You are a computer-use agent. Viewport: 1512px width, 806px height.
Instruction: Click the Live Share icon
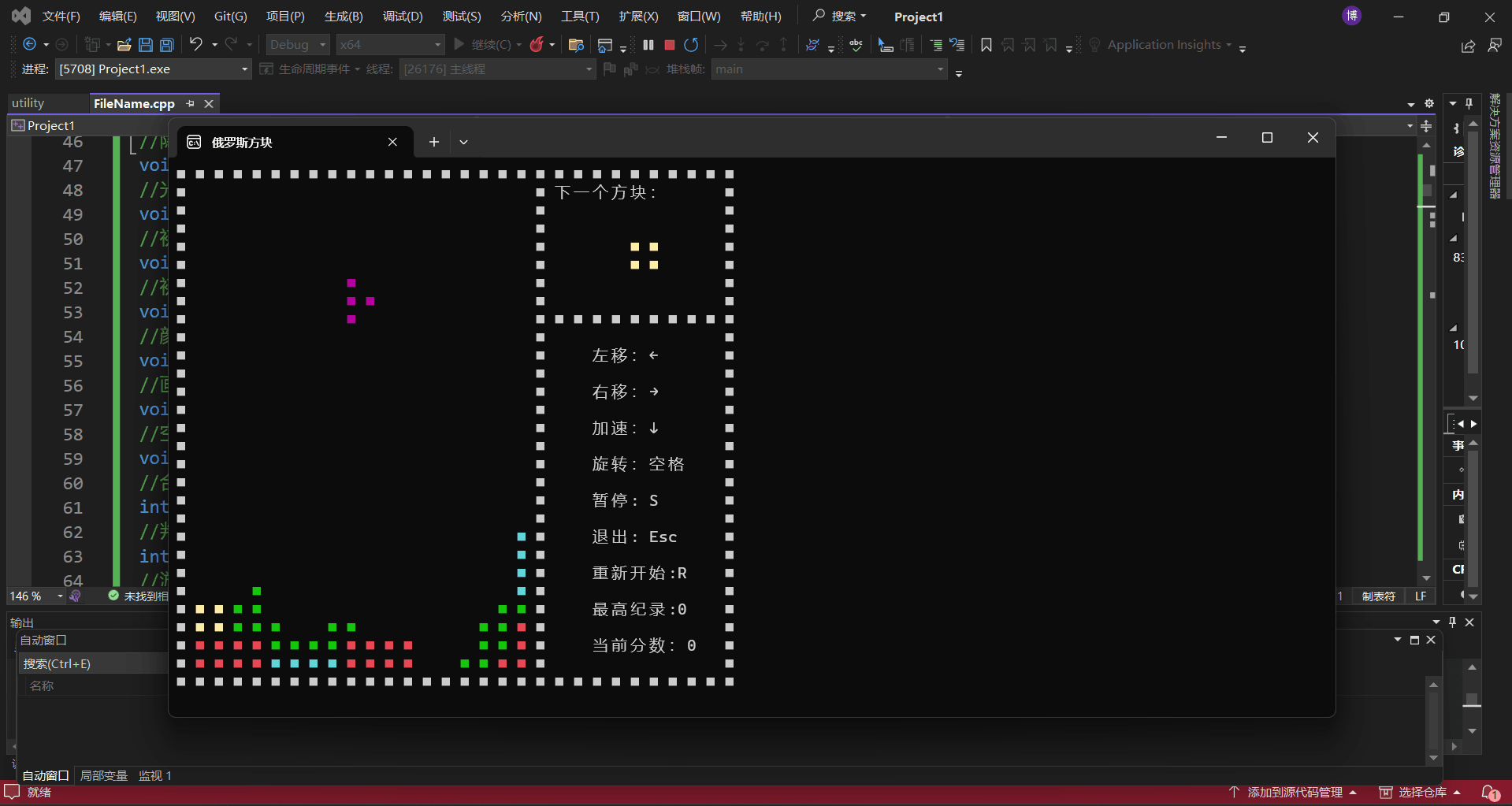1469,46
